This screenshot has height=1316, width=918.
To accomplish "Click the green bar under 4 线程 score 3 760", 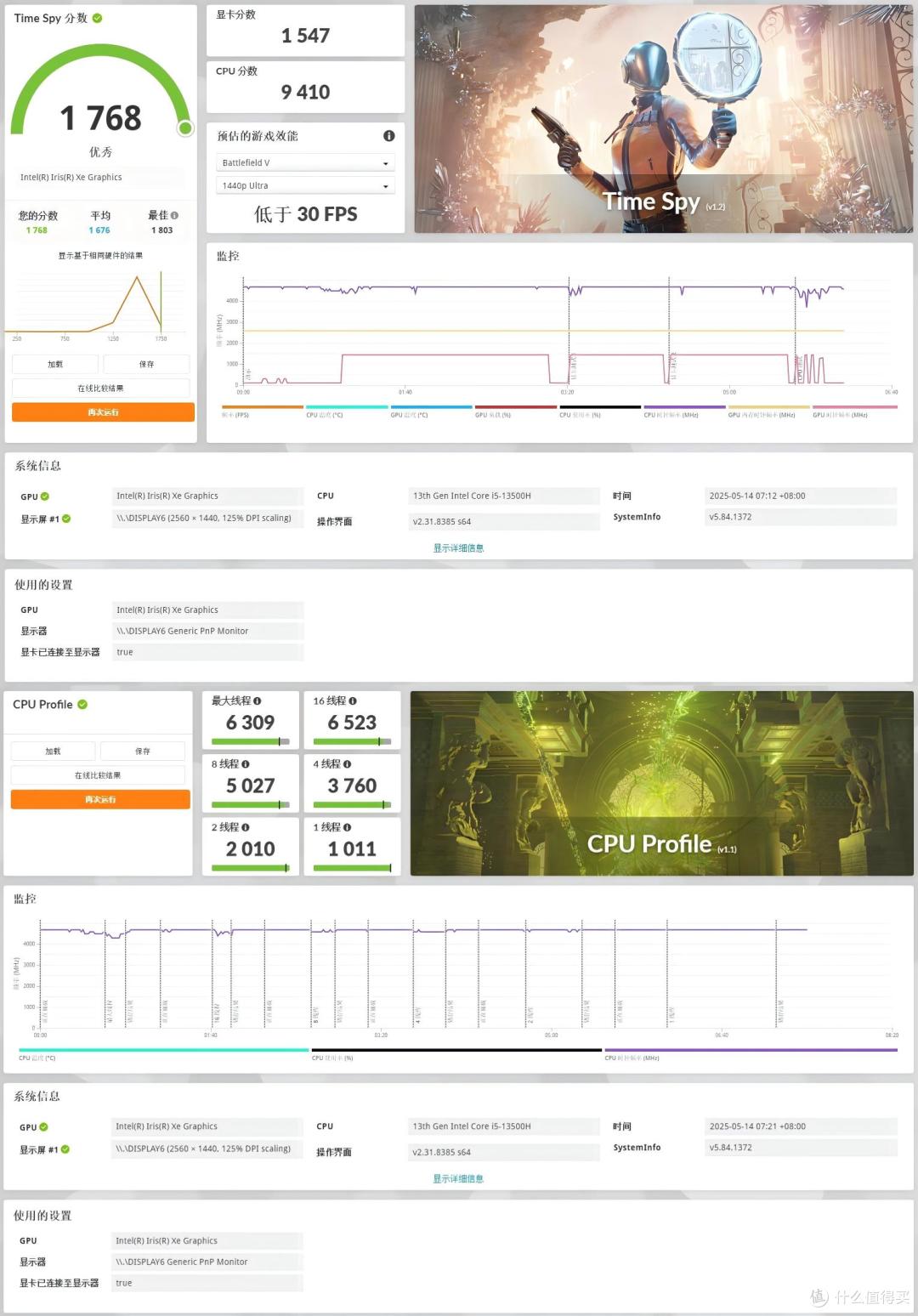I will [x=352, y=805].
